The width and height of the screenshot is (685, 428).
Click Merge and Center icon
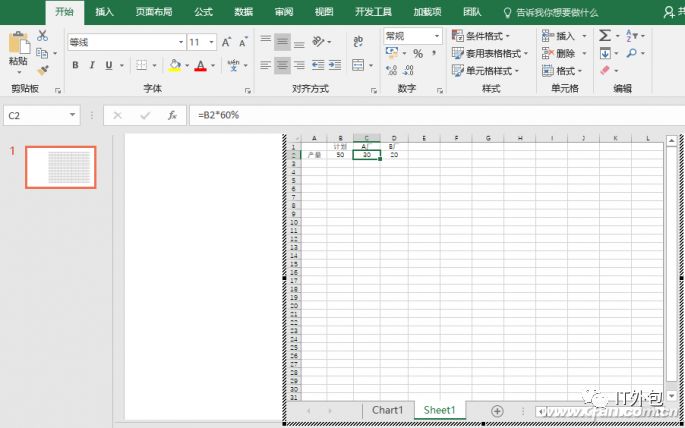pyautogui.click(x=358, y=66)
